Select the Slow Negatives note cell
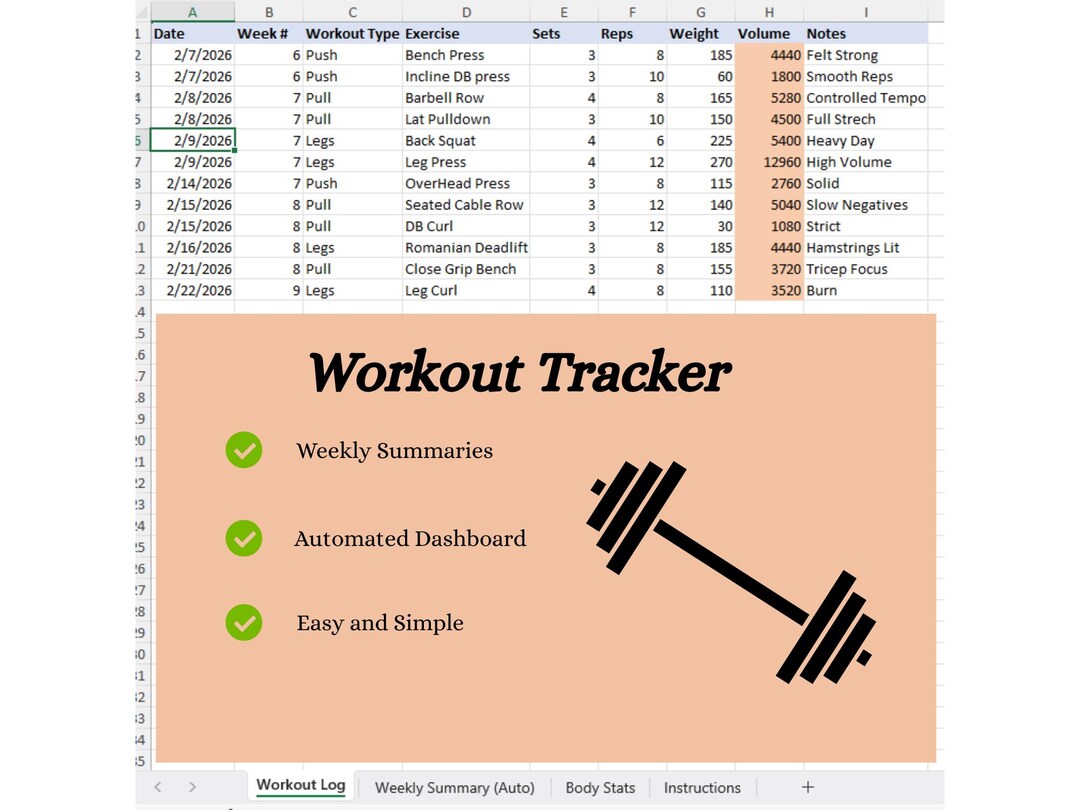The image size is (1080, 810). pos(866,205)
